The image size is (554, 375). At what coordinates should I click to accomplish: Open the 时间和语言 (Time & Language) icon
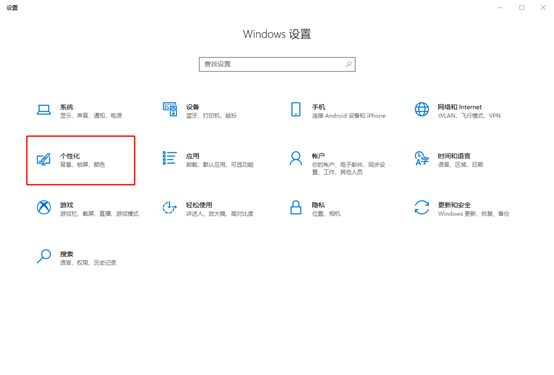pos(422,158)
